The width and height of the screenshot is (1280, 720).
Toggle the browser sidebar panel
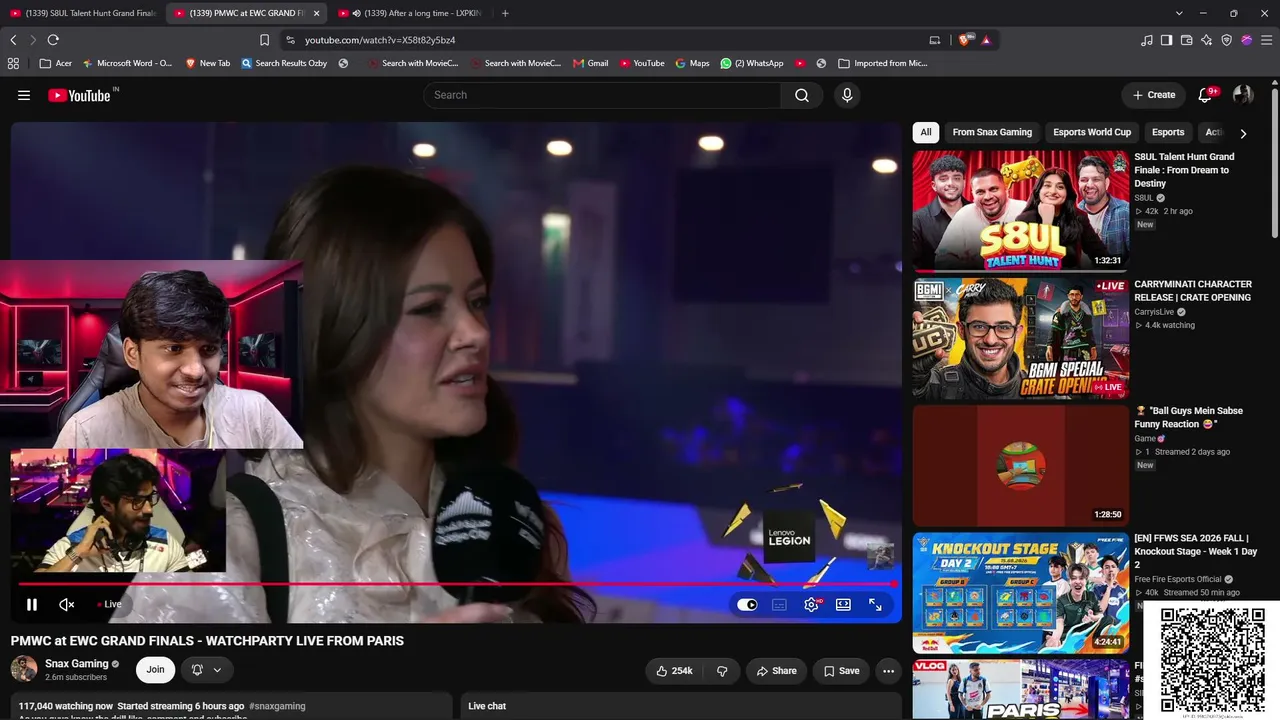[1167, 40]
